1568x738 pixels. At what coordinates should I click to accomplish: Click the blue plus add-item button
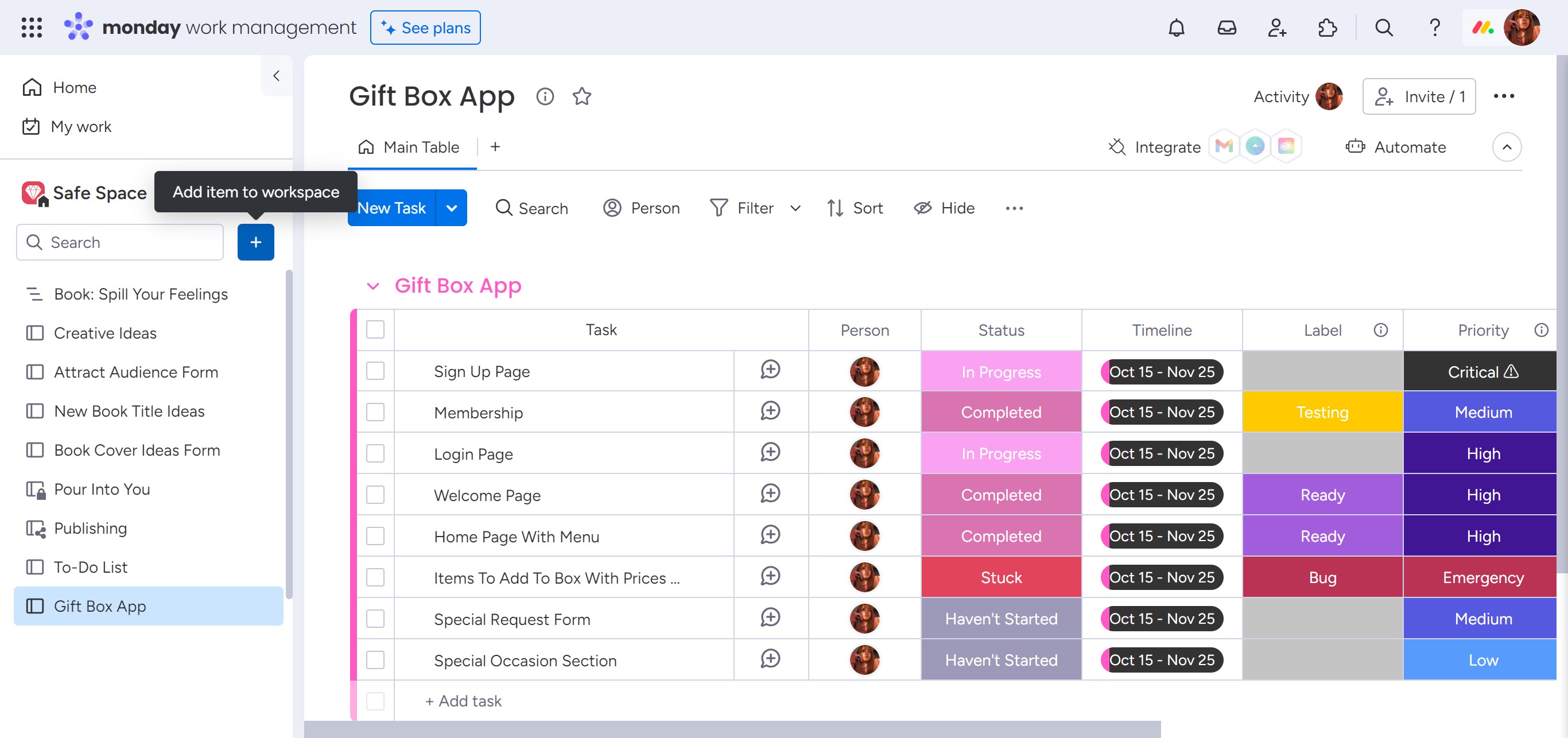[x=255, y=242]
